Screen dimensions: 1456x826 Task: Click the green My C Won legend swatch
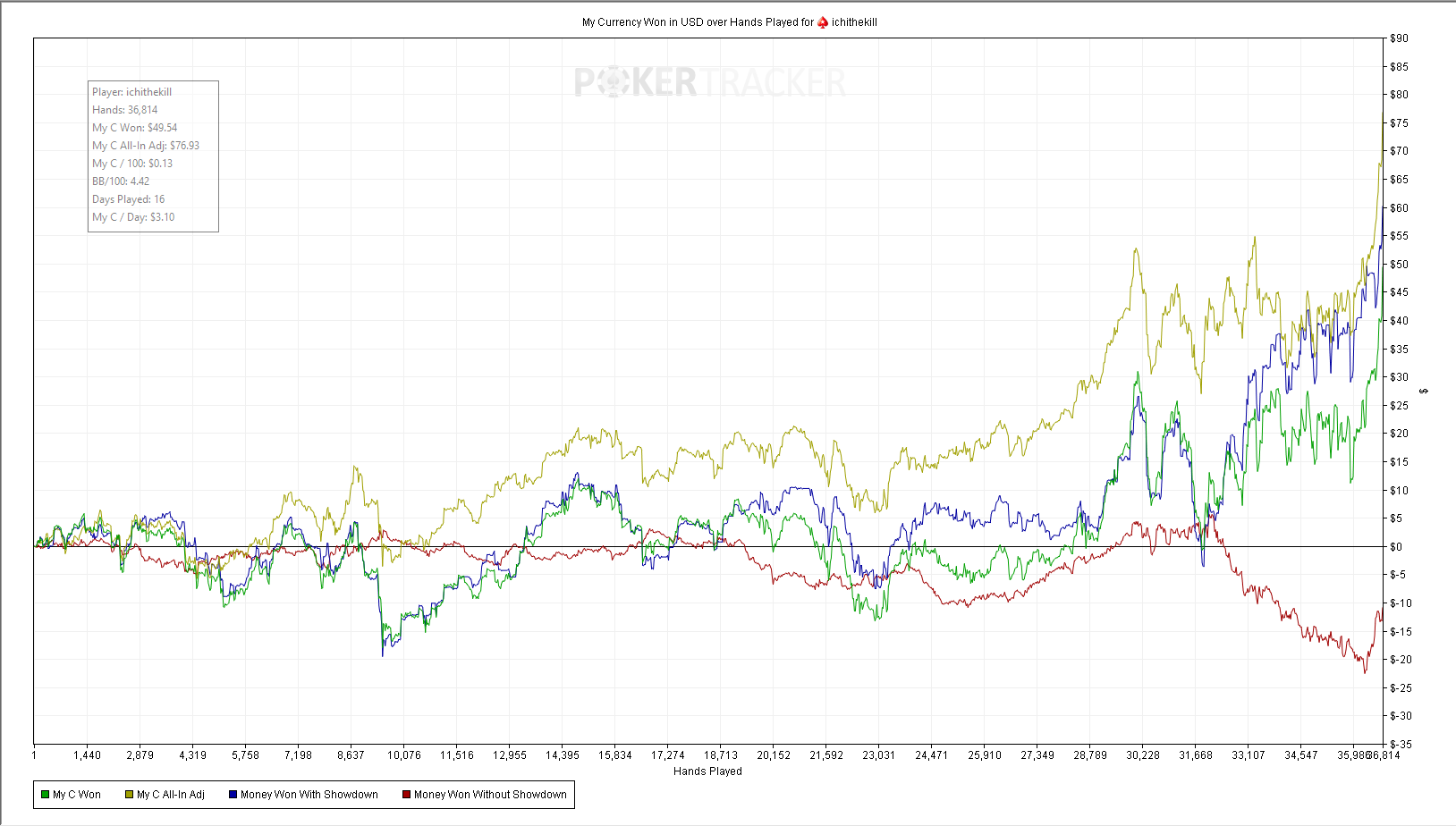point(45,795)
